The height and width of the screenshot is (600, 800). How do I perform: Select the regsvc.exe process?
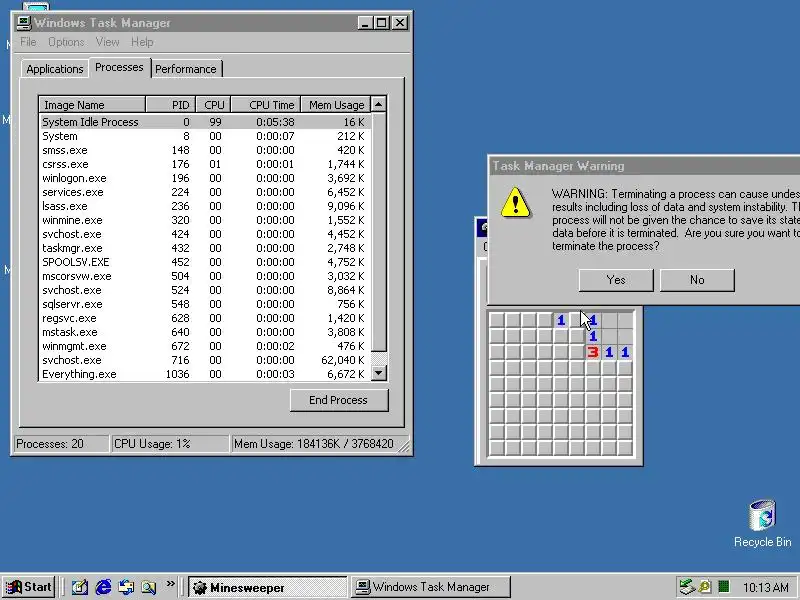click(x=205, y=318)
